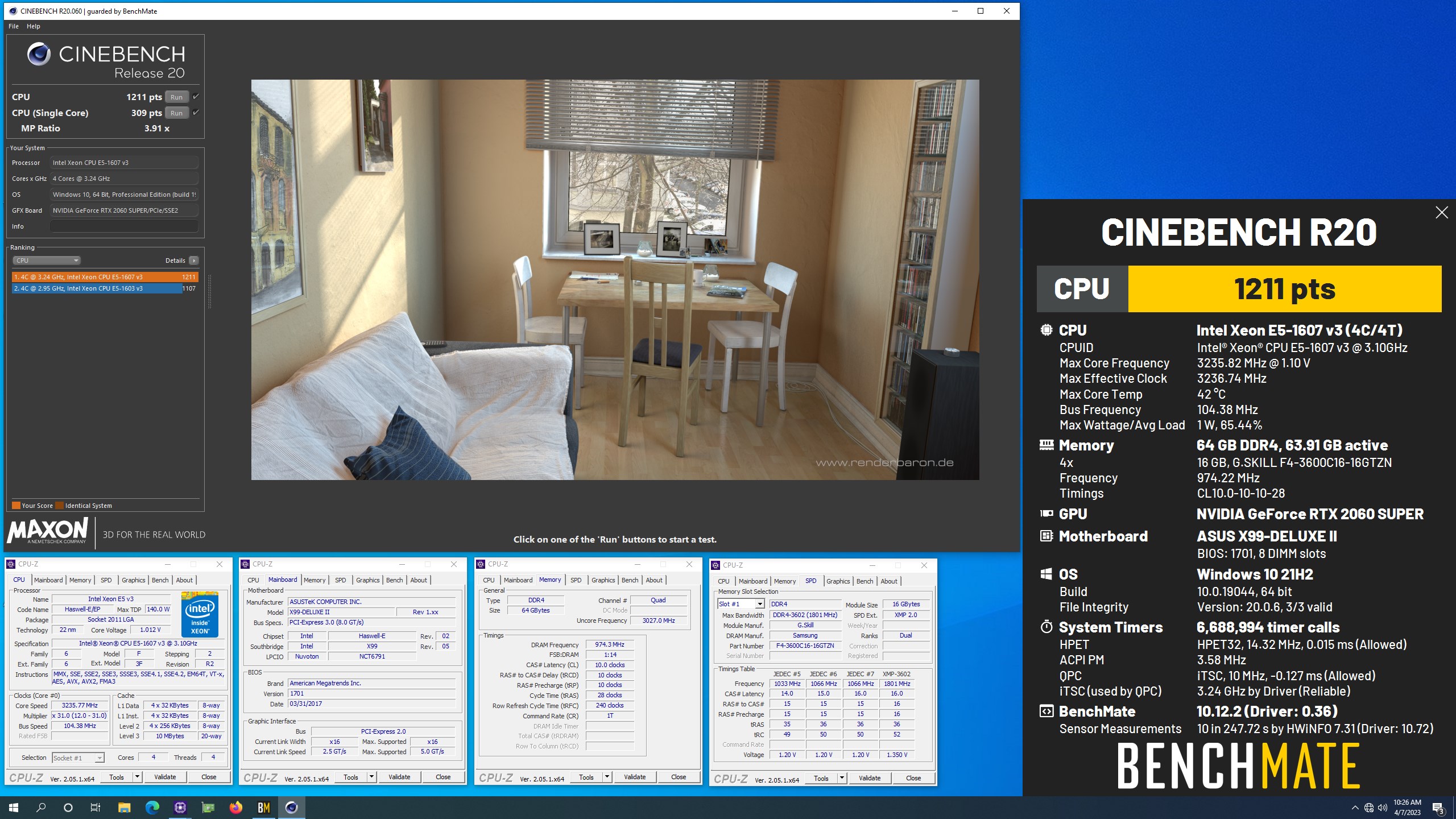Open notification center icon
The width and height of the screenshot is (1456, 819).
coord(1438,808)
